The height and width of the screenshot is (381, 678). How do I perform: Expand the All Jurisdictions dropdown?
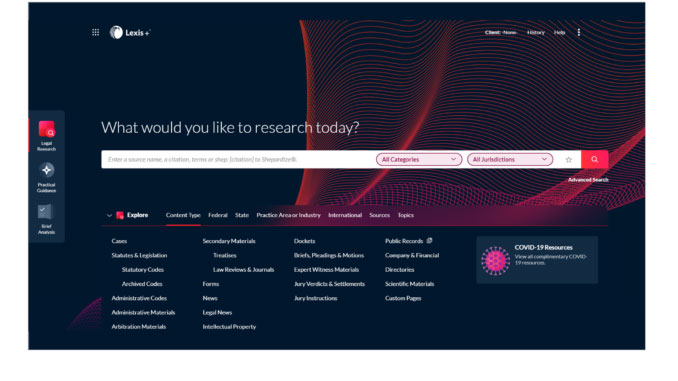(x=510, y=160)
